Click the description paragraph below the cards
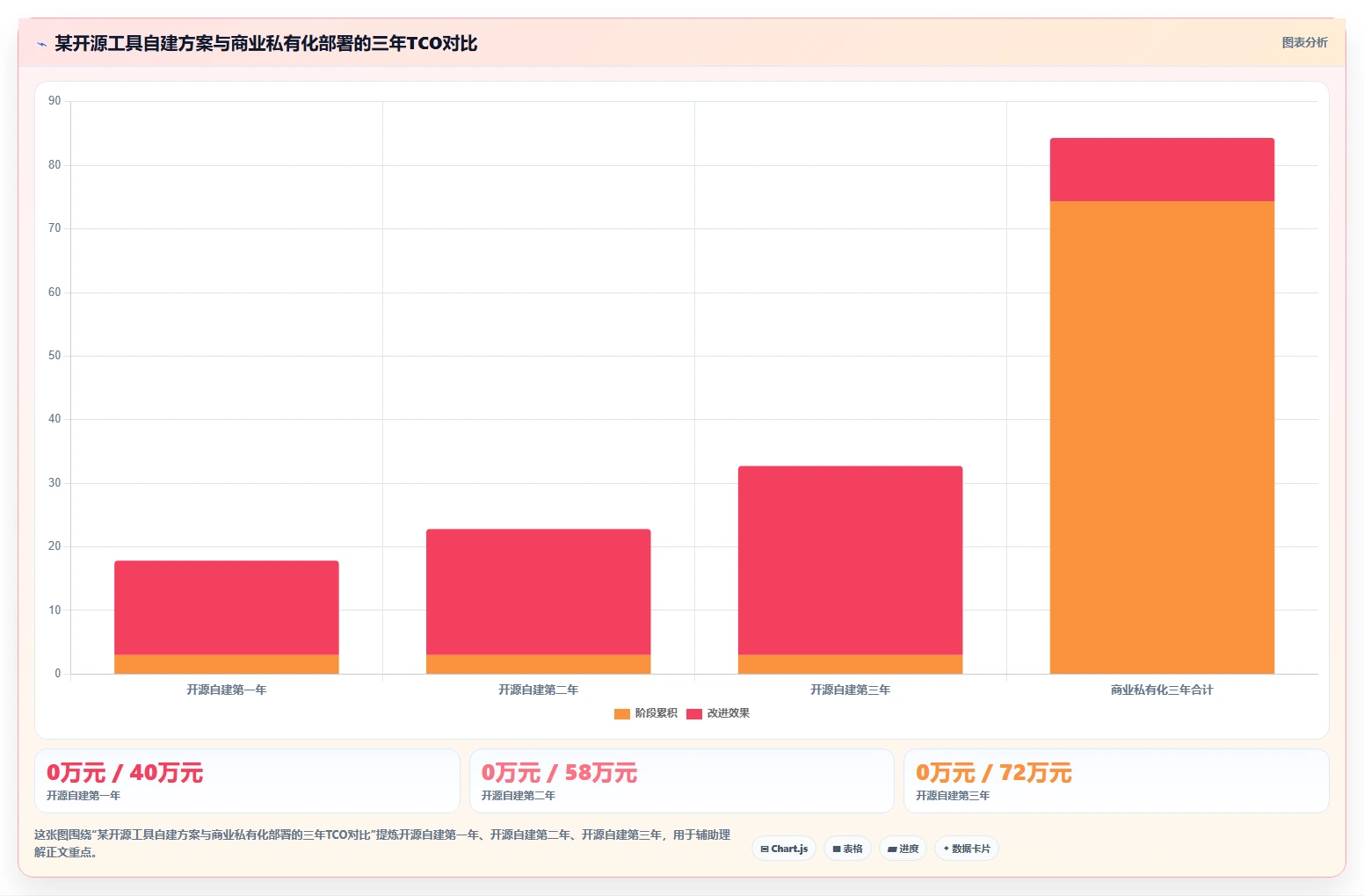The height and width of the screenshot is (896, 1364). pyautogui.click(x=382, y=843)
